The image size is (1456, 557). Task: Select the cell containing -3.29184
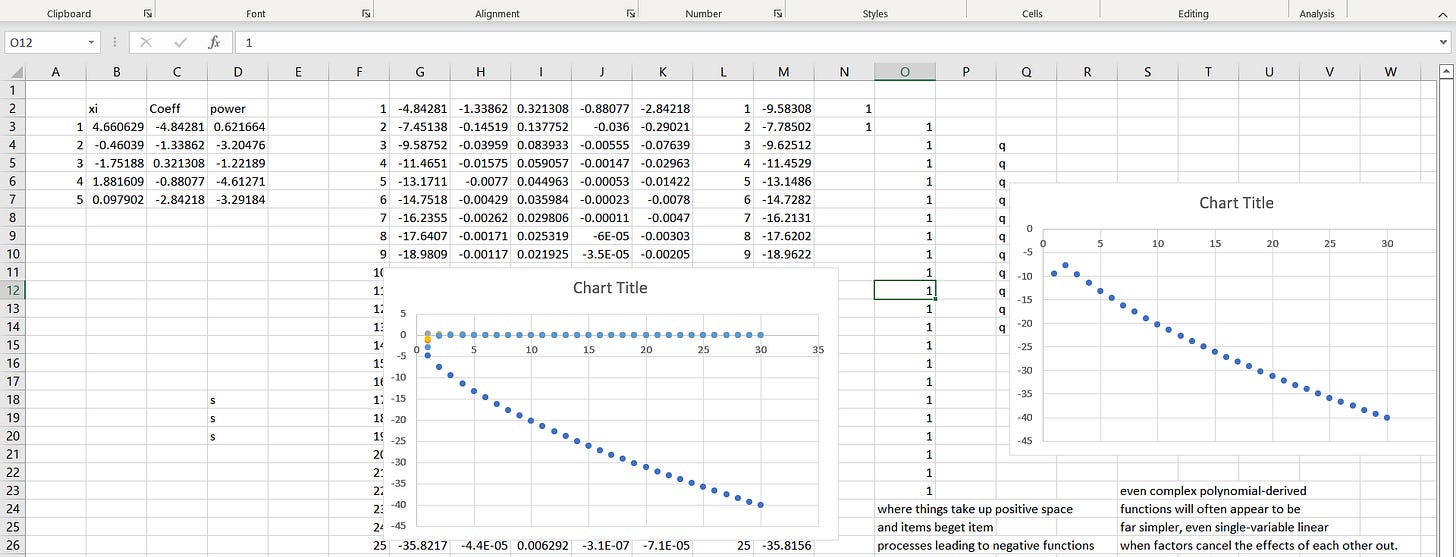[x=237, y=199]
